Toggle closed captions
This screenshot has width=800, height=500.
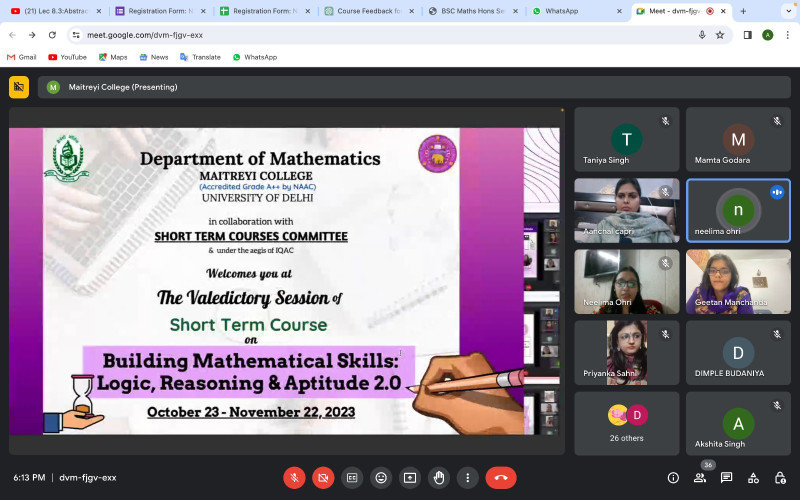point(352,478)
